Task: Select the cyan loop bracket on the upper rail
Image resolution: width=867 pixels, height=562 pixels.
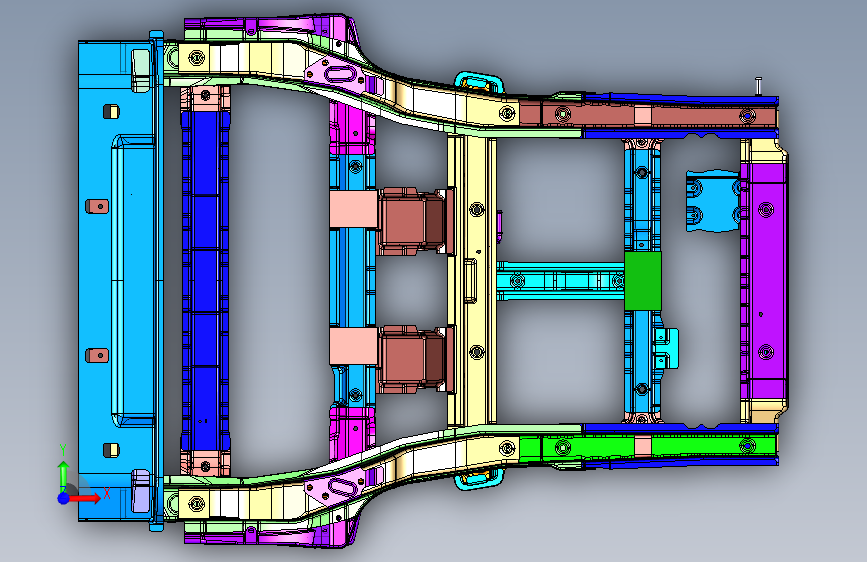Action: 479,83
